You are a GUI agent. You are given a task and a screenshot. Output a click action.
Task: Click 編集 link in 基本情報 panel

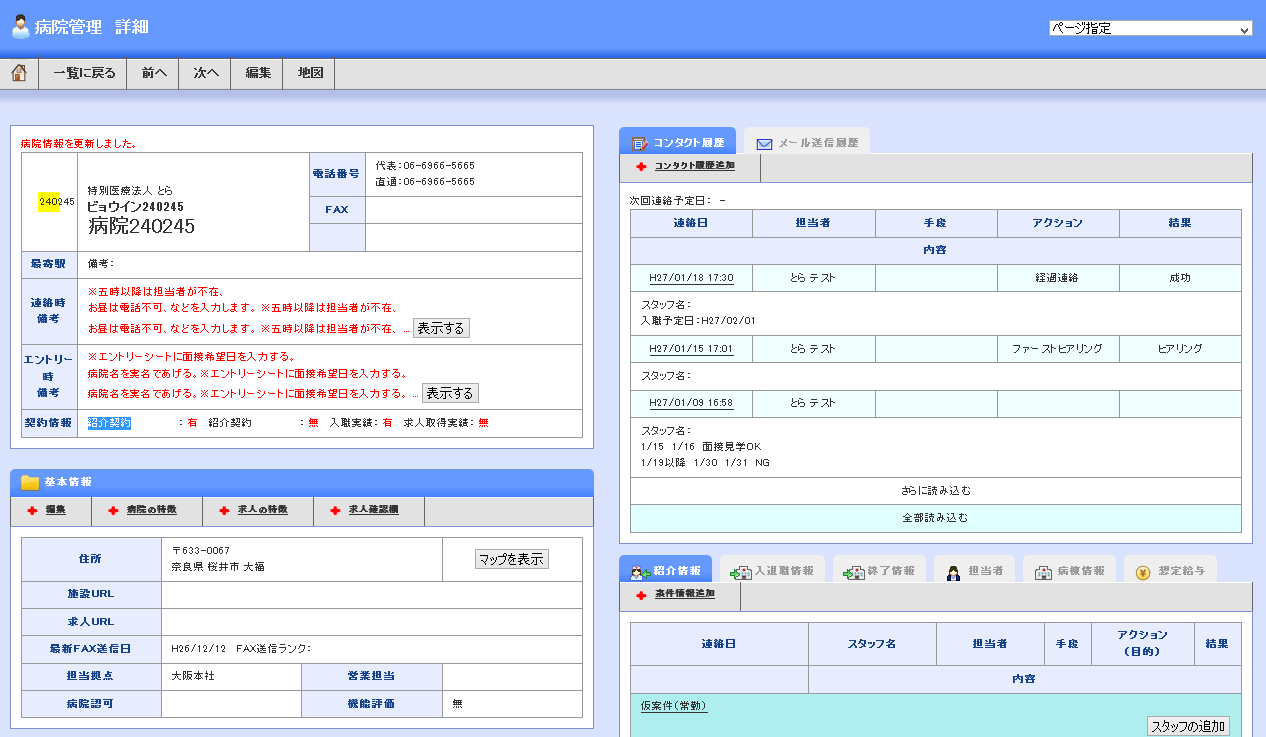click(x=55, y=510)
